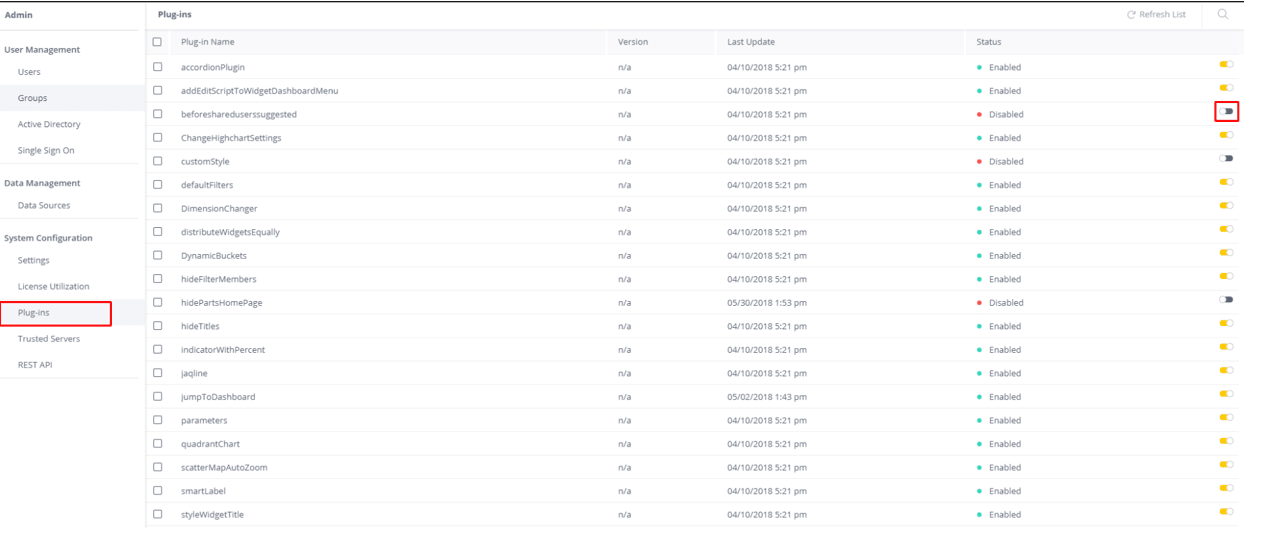1265x547 pixels.
Task: Toggle the jaqline switch
Action: [1226, 370]
